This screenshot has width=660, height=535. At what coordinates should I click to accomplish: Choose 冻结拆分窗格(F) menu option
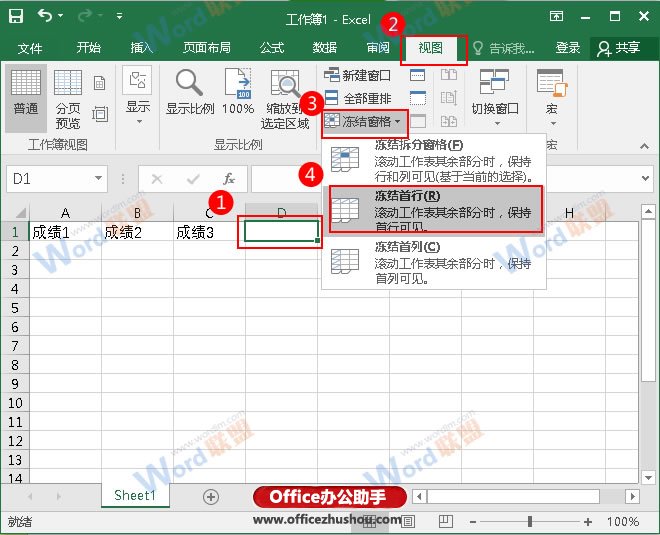[x=434, y=160]
